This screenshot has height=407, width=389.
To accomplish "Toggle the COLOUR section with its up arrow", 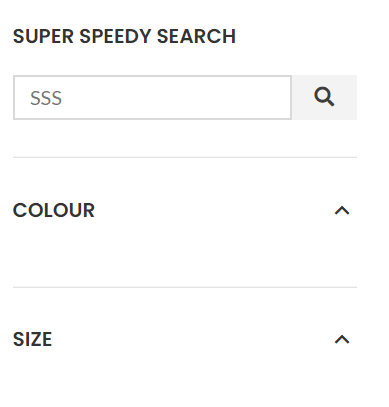I will click(x=342, y=211).
